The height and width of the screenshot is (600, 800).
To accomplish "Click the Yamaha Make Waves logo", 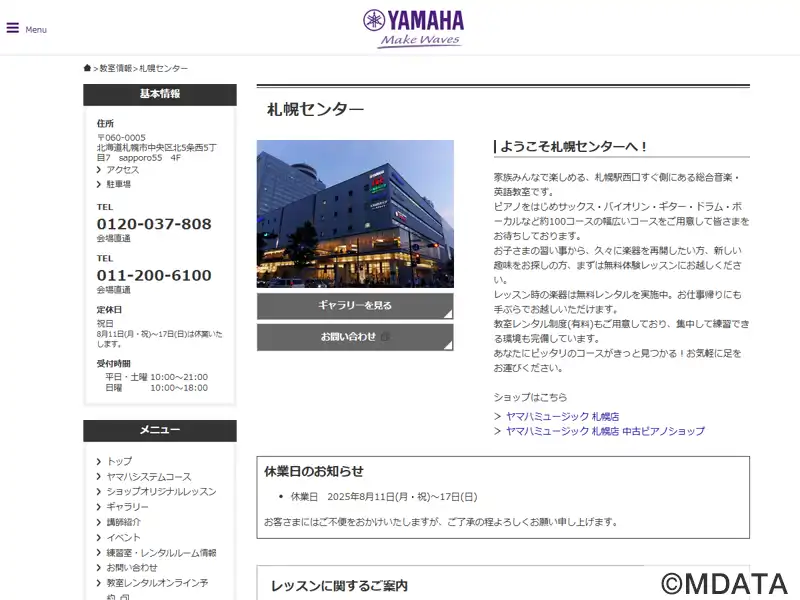I will [x=413, y=29].
